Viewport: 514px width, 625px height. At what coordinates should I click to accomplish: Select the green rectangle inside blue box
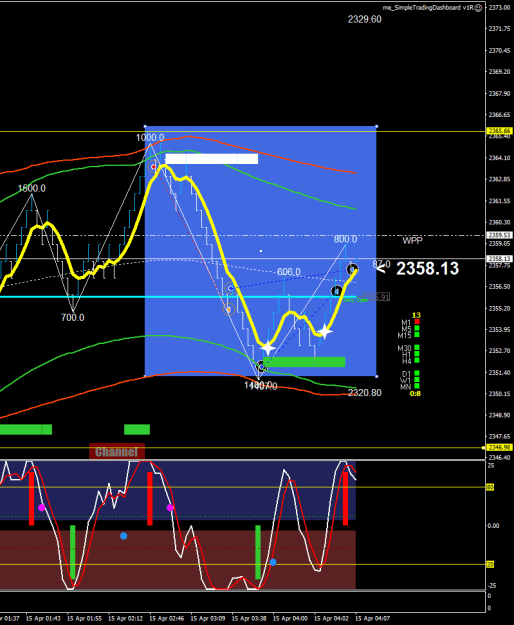point(304,362)
